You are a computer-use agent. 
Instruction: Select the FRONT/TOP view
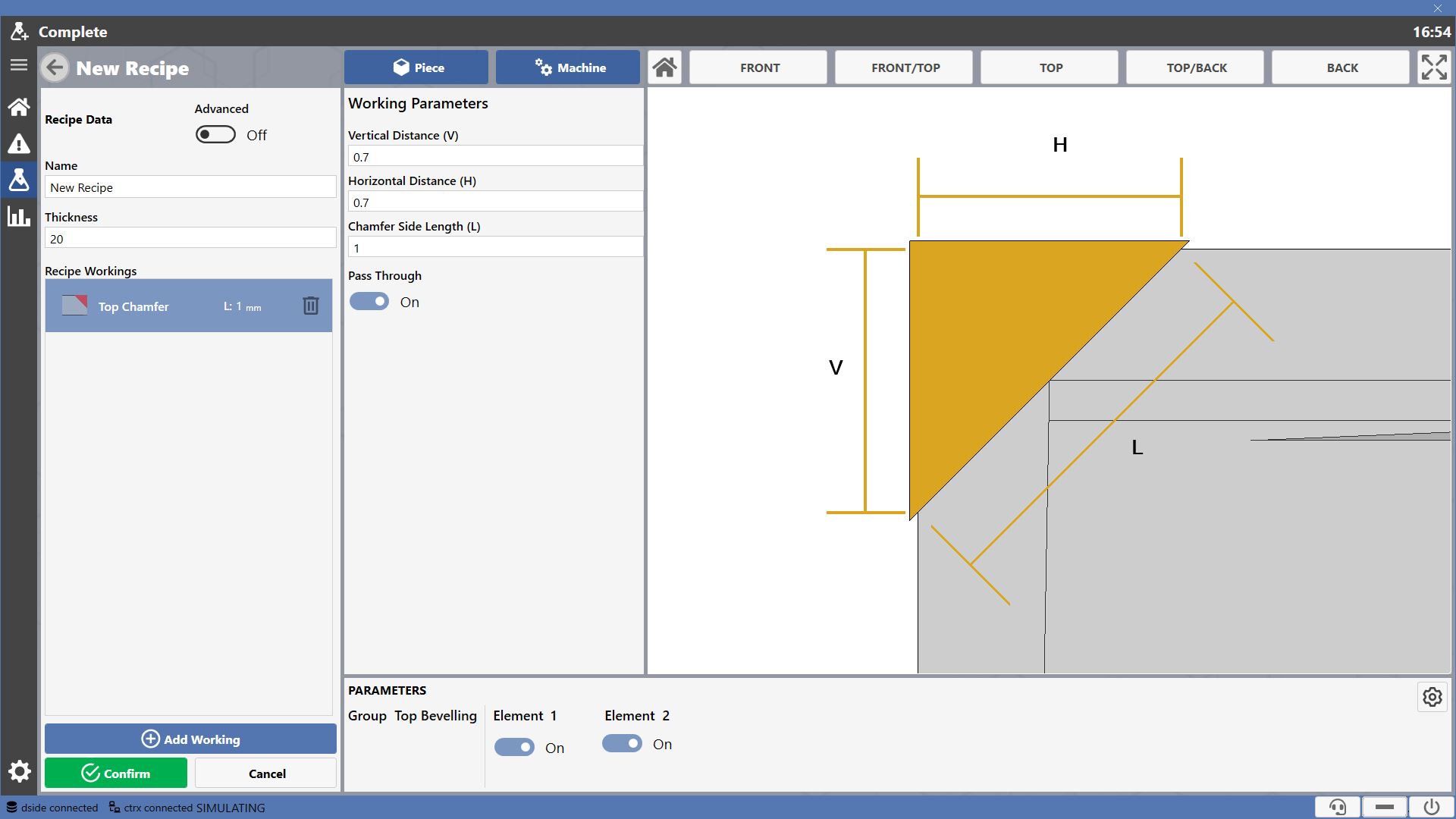point(904,67)
